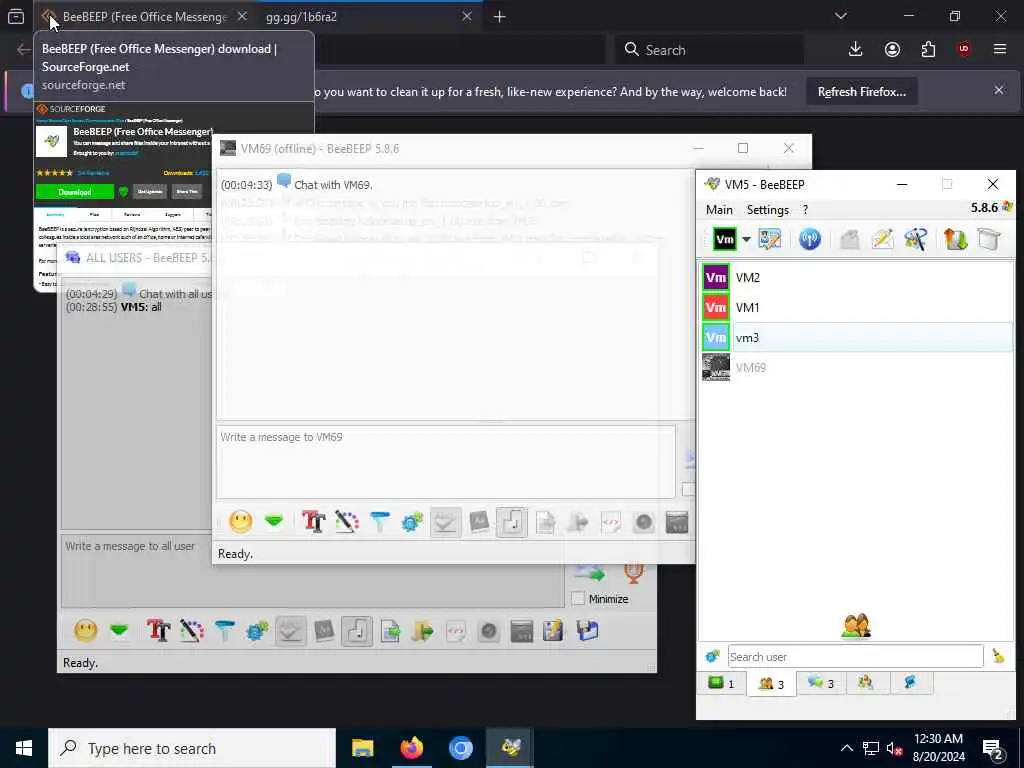Click the pencil note icon in VM5 toolbar
The height and width of the screenshot is (768, 1024).
882,239
